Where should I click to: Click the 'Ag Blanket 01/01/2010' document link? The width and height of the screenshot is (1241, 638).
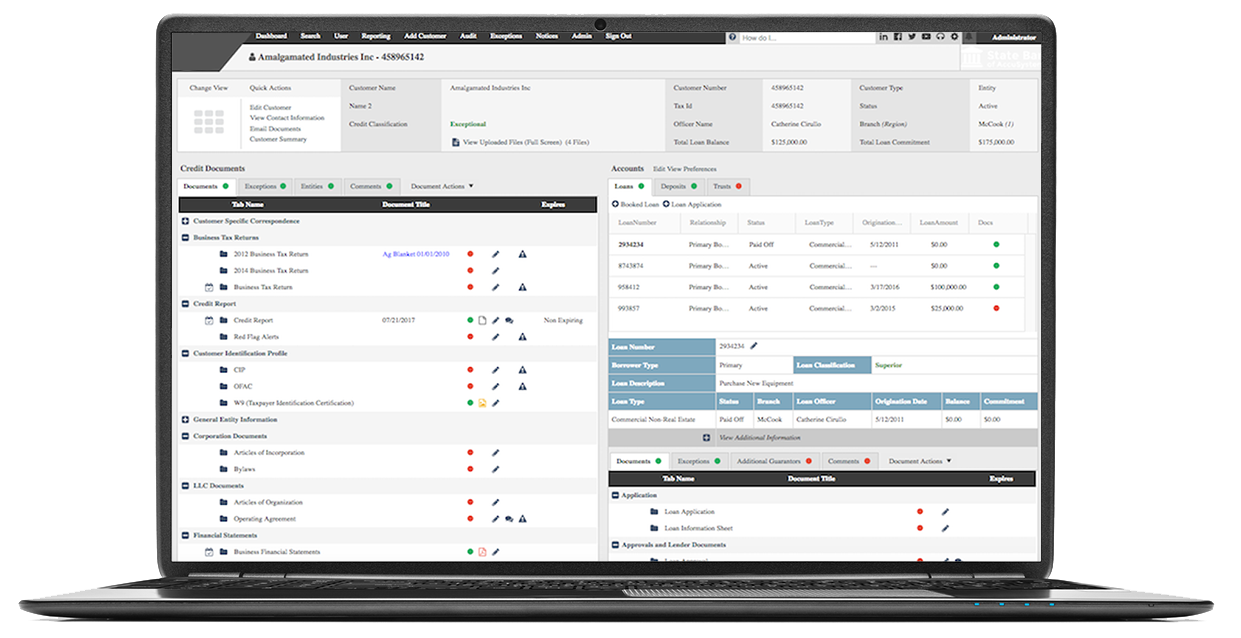[416, 254]
